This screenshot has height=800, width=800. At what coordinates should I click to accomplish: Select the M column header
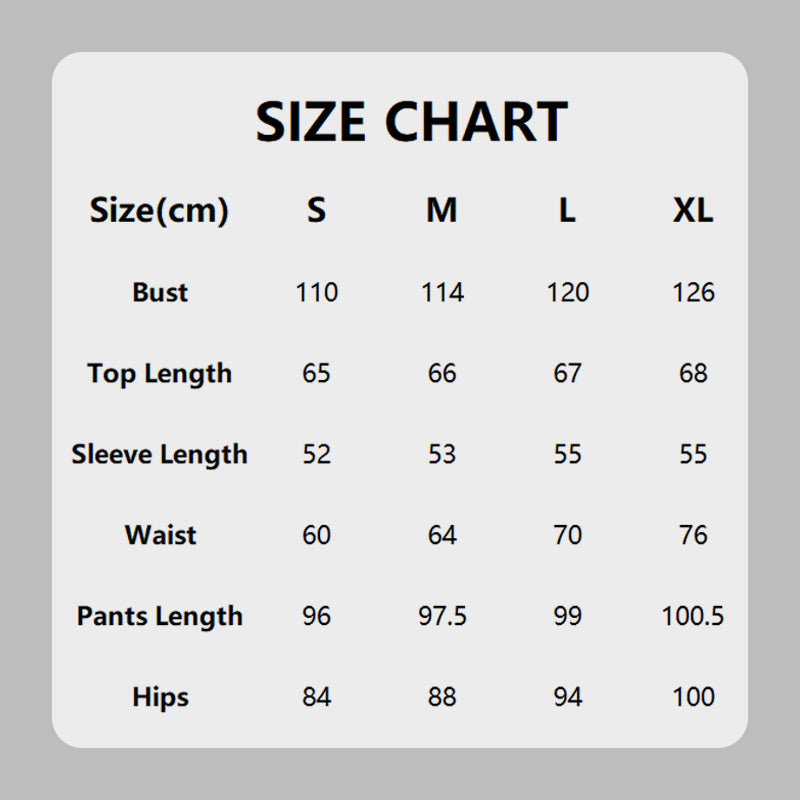[x=442, y=211]
